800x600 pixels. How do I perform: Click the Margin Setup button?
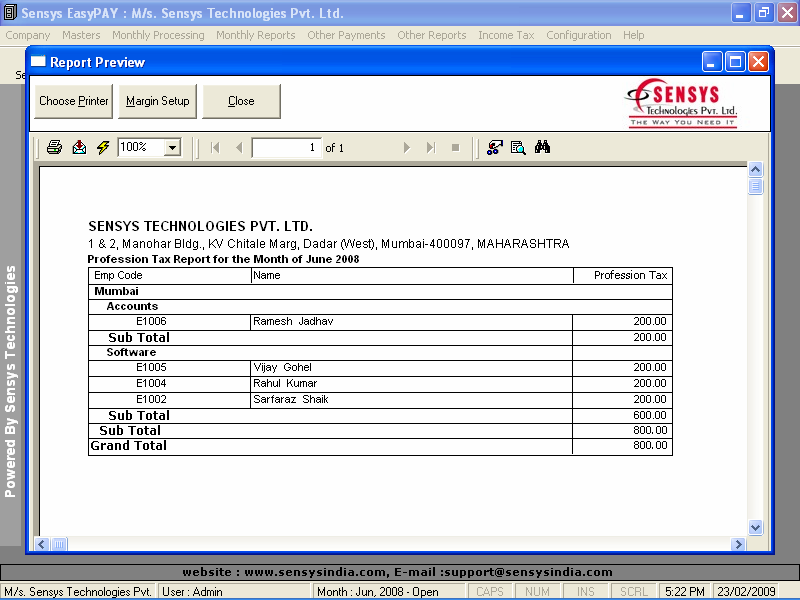[158, 101]
